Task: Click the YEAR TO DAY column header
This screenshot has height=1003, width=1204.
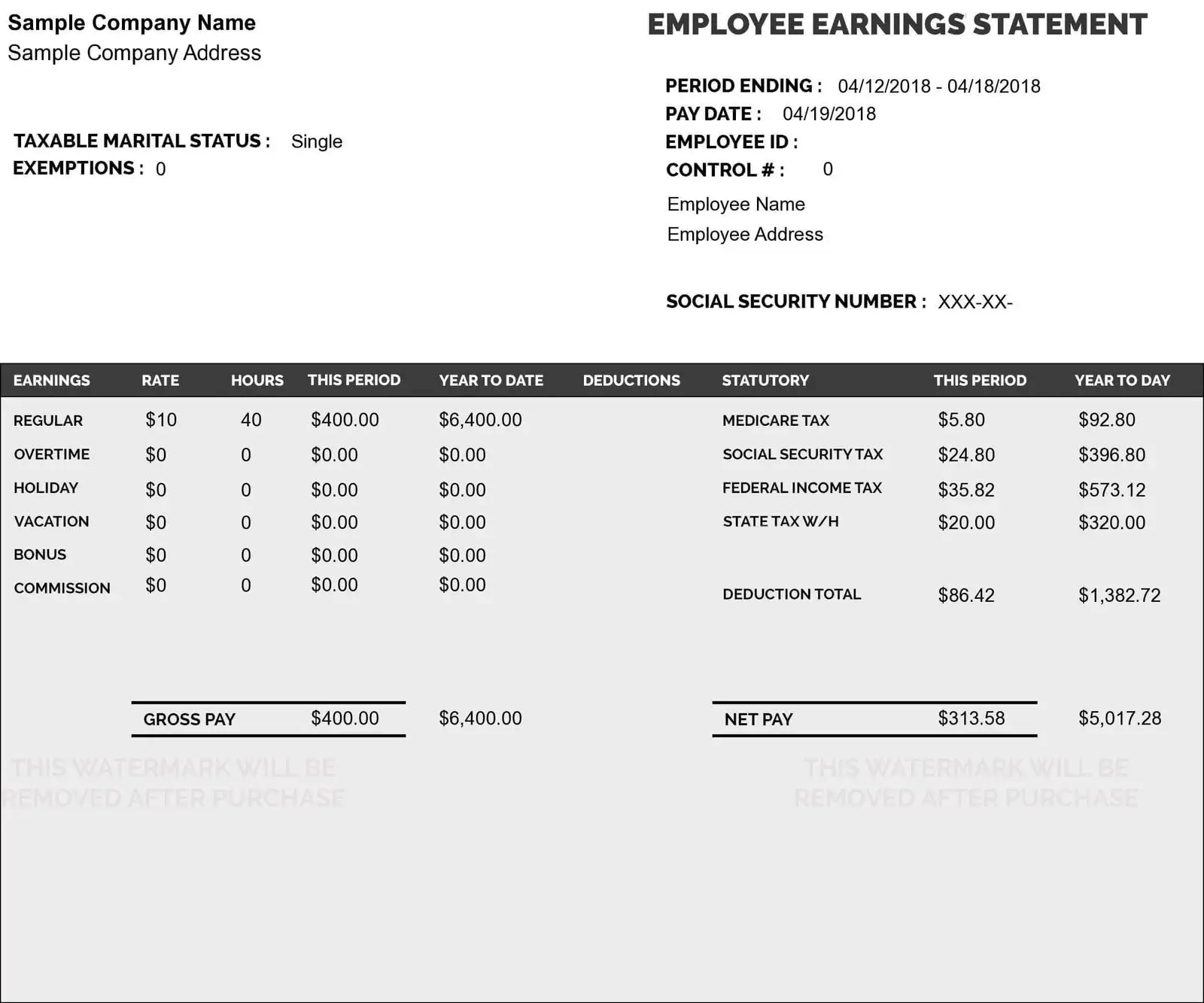Action: [1121, 380]
